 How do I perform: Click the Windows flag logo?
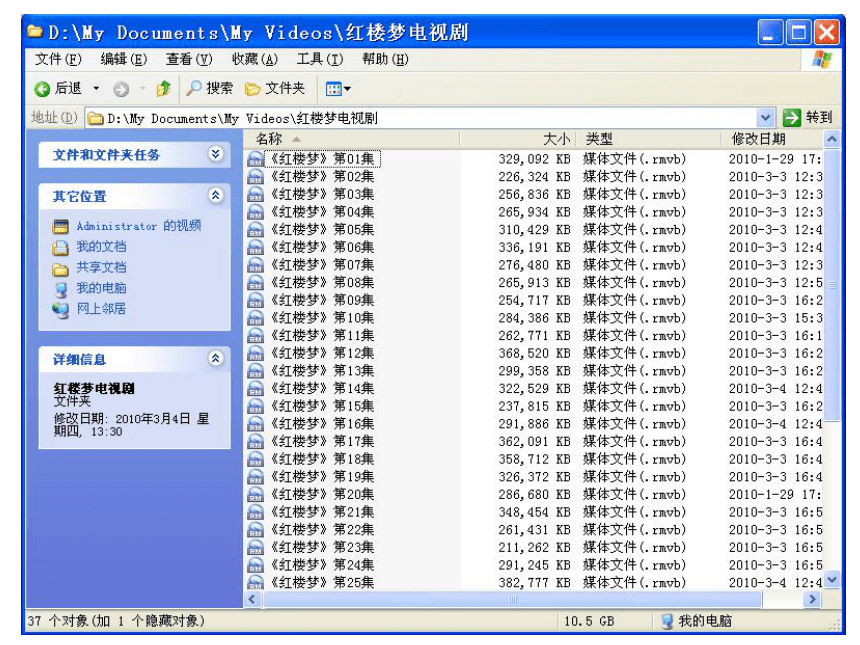click(822, 59)
